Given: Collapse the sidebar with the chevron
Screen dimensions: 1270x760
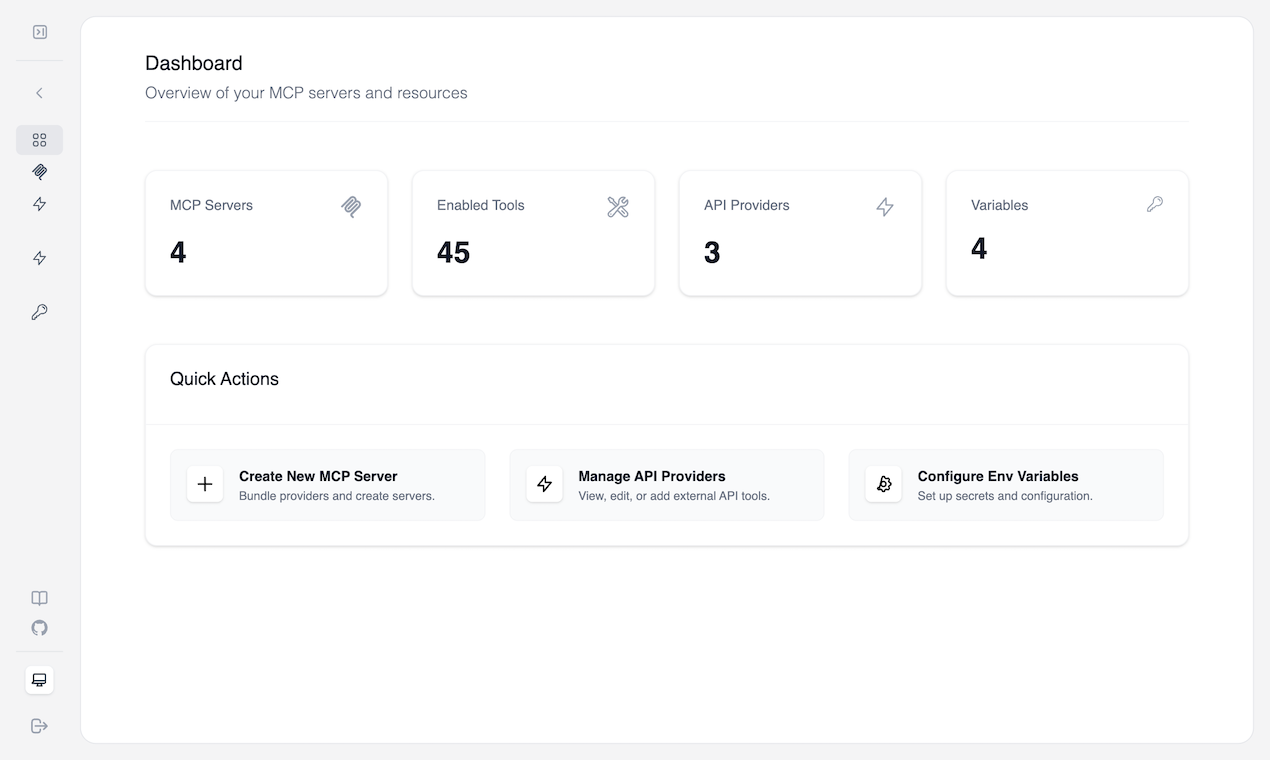Looking at the screenshot, I should [39, 92].
